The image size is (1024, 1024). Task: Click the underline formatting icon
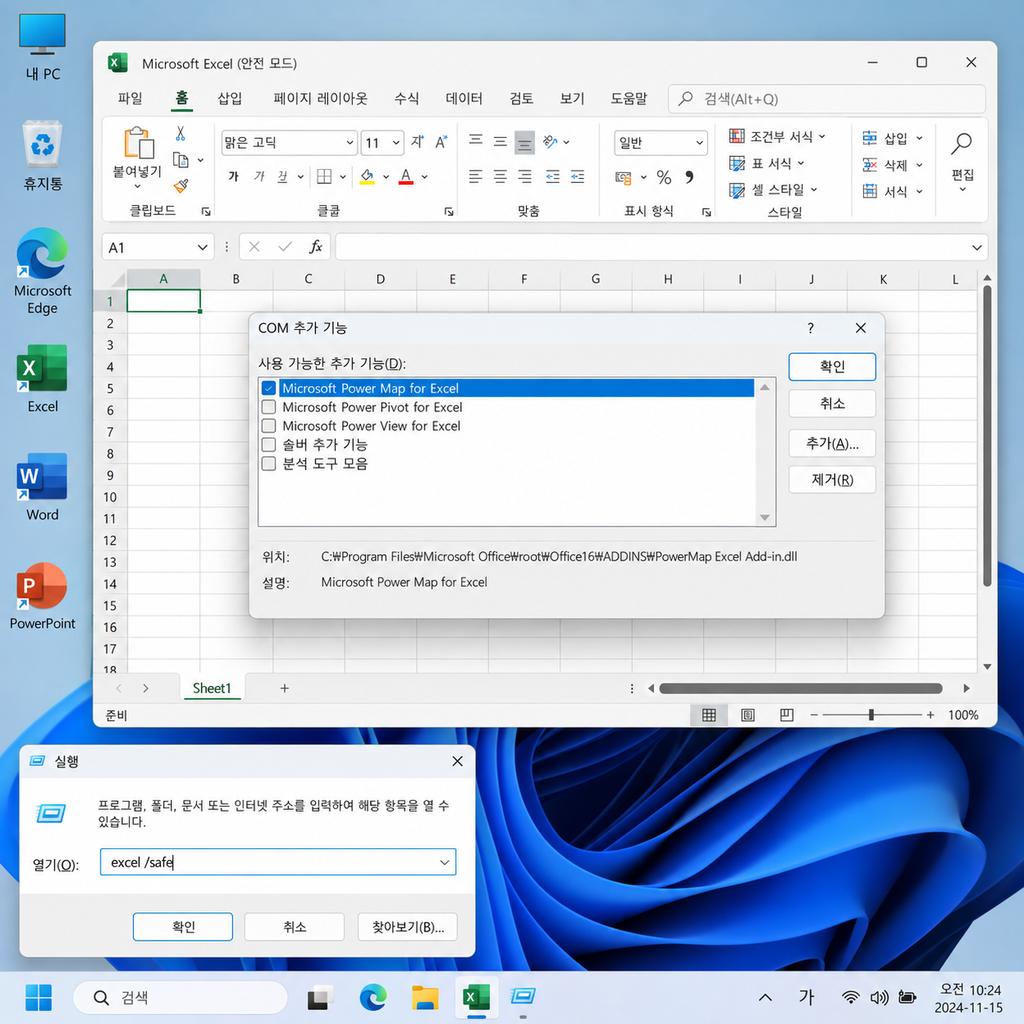[x=283, y=176]
